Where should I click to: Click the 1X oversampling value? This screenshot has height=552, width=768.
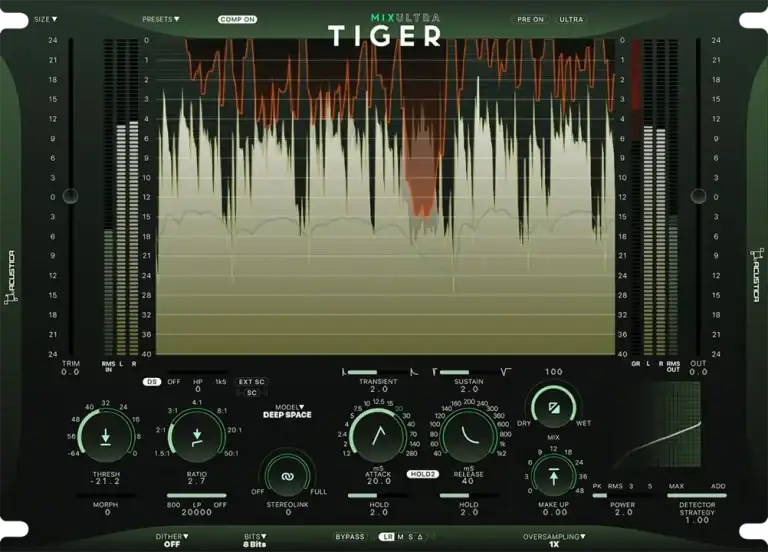[554, 544]
